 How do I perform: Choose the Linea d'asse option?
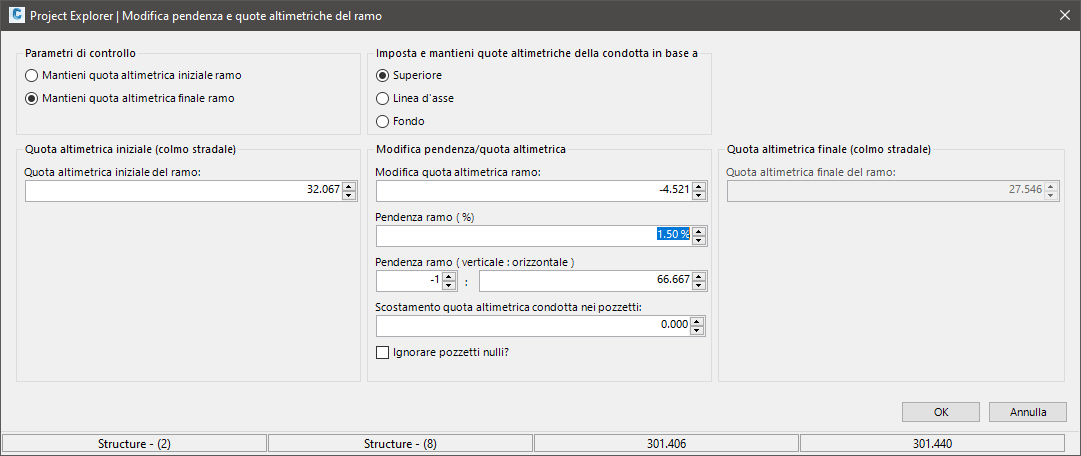tap(383, 98)
